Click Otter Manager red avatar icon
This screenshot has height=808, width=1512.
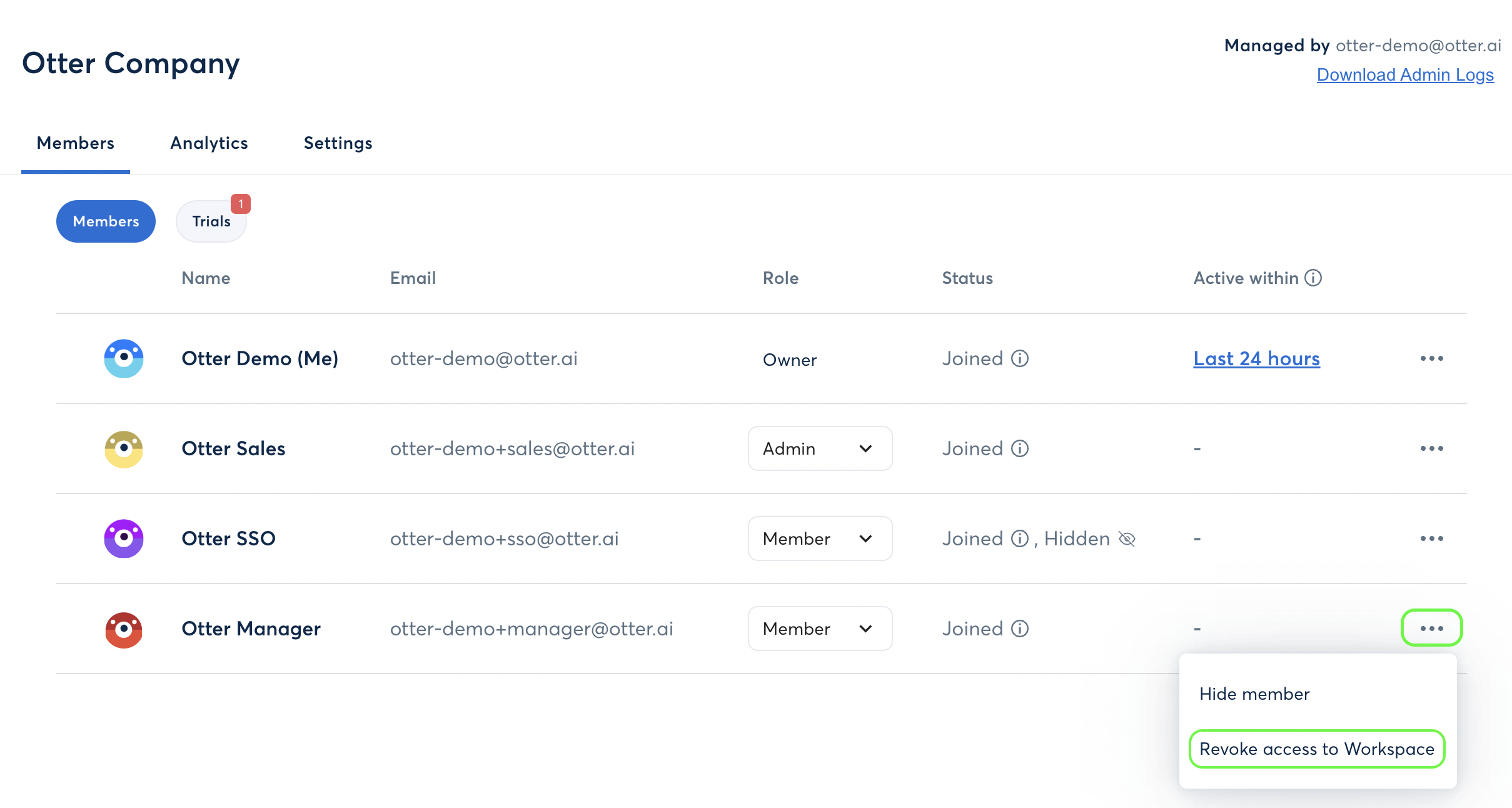tap(124, 629)
